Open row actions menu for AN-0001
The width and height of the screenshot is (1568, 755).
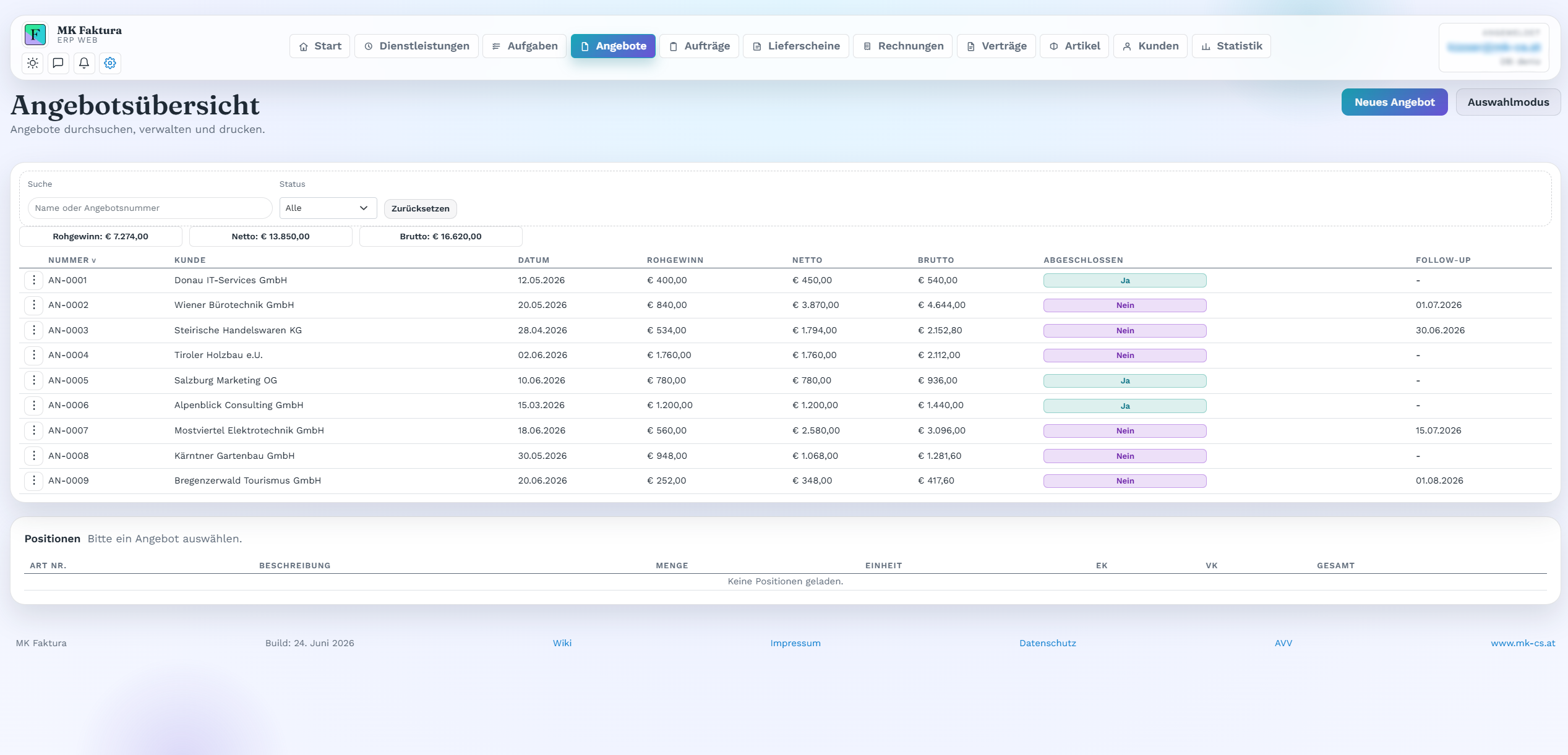click(34, 280)
